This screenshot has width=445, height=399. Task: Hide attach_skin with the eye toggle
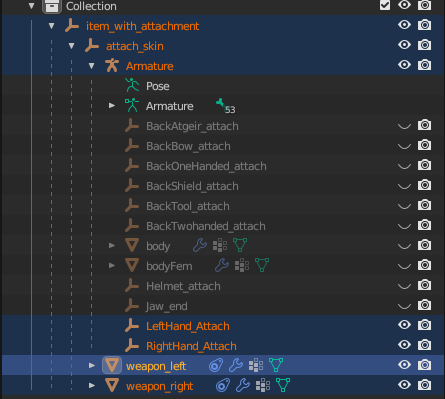point(404,45)
